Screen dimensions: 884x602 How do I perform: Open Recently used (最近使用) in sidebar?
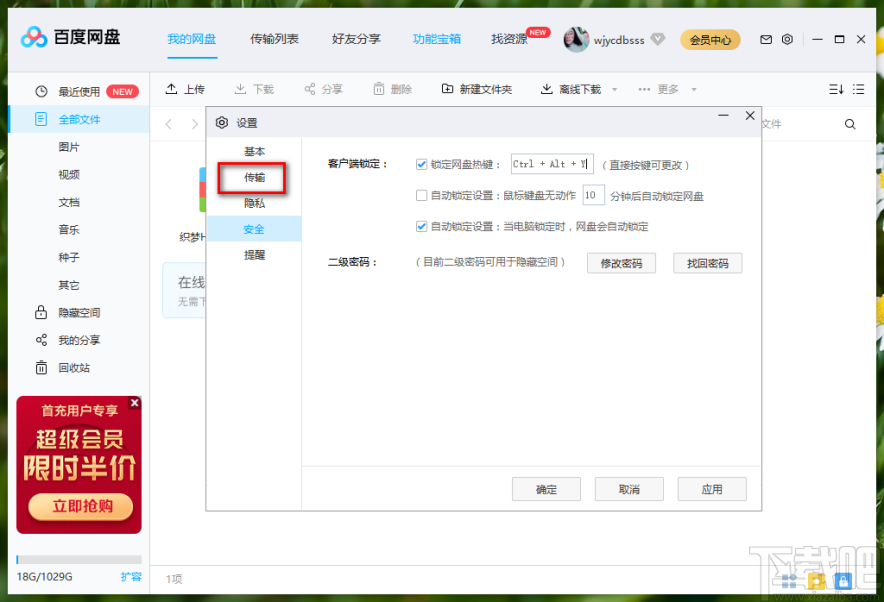click(79, 92)
